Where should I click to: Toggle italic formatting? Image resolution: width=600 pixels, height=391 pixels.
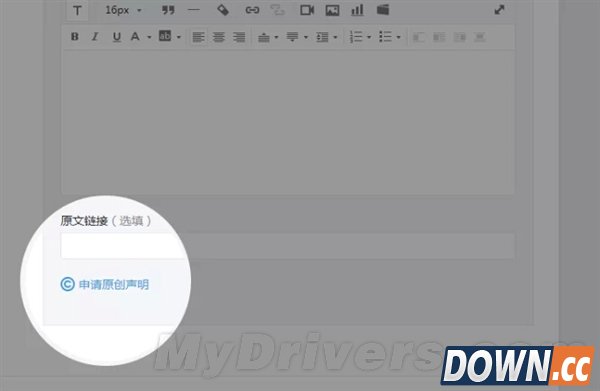point(95,37)
